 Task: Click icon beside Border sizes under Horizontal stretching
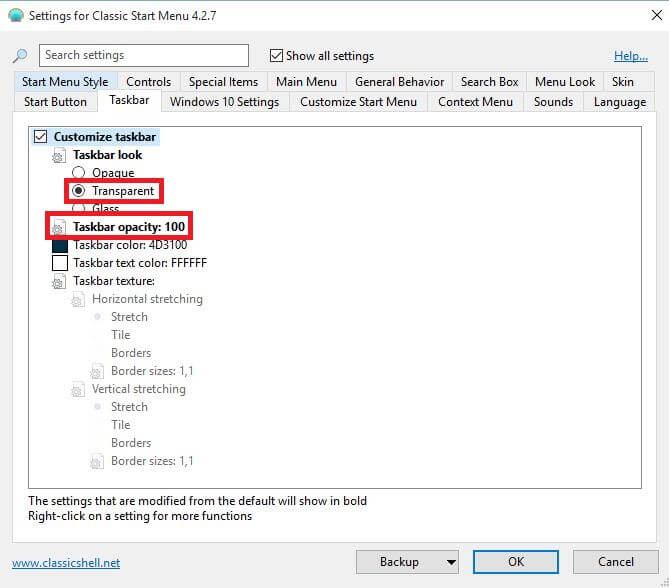97,371
